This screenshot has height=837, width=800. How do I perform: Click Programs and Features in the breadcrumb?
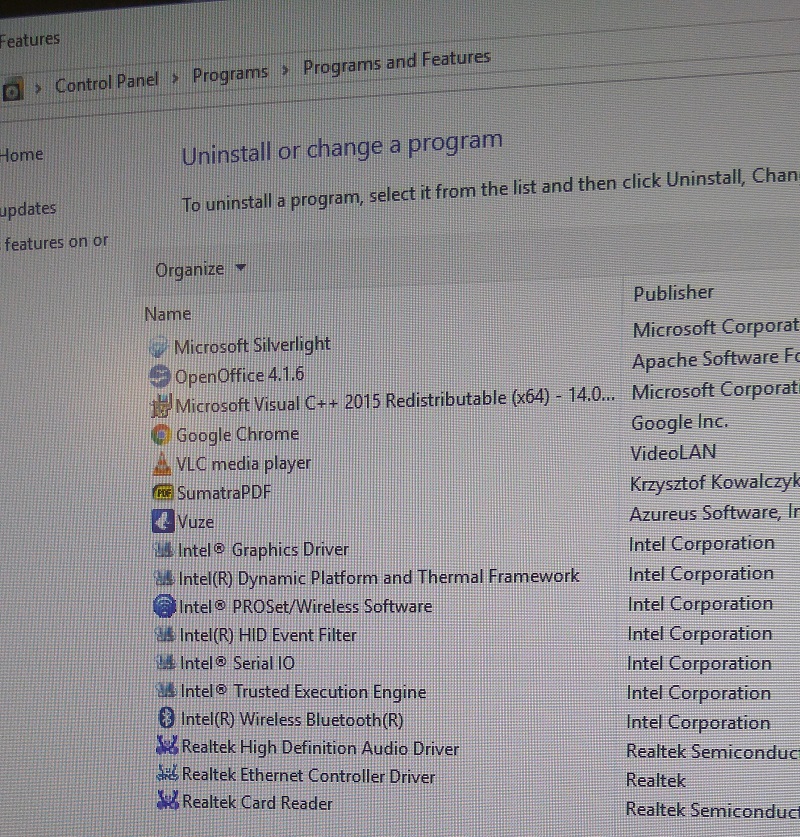(x=397, y=62)
